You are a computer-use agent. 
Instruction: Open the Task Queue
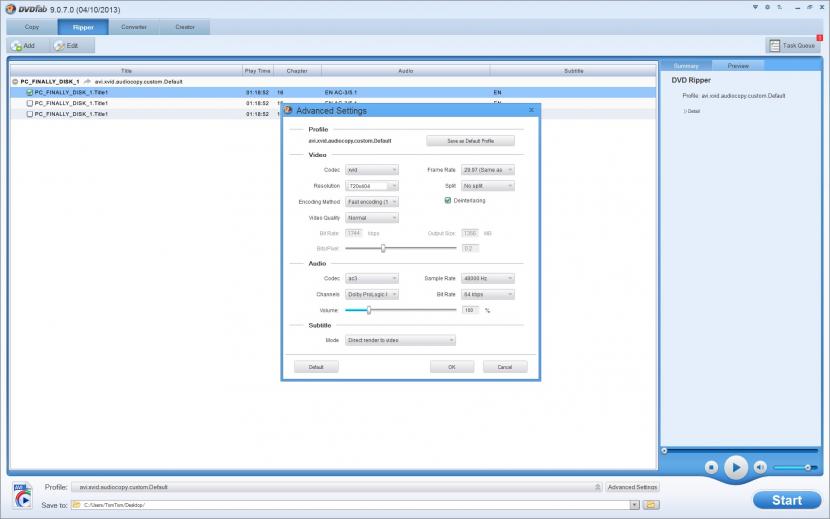792,46
